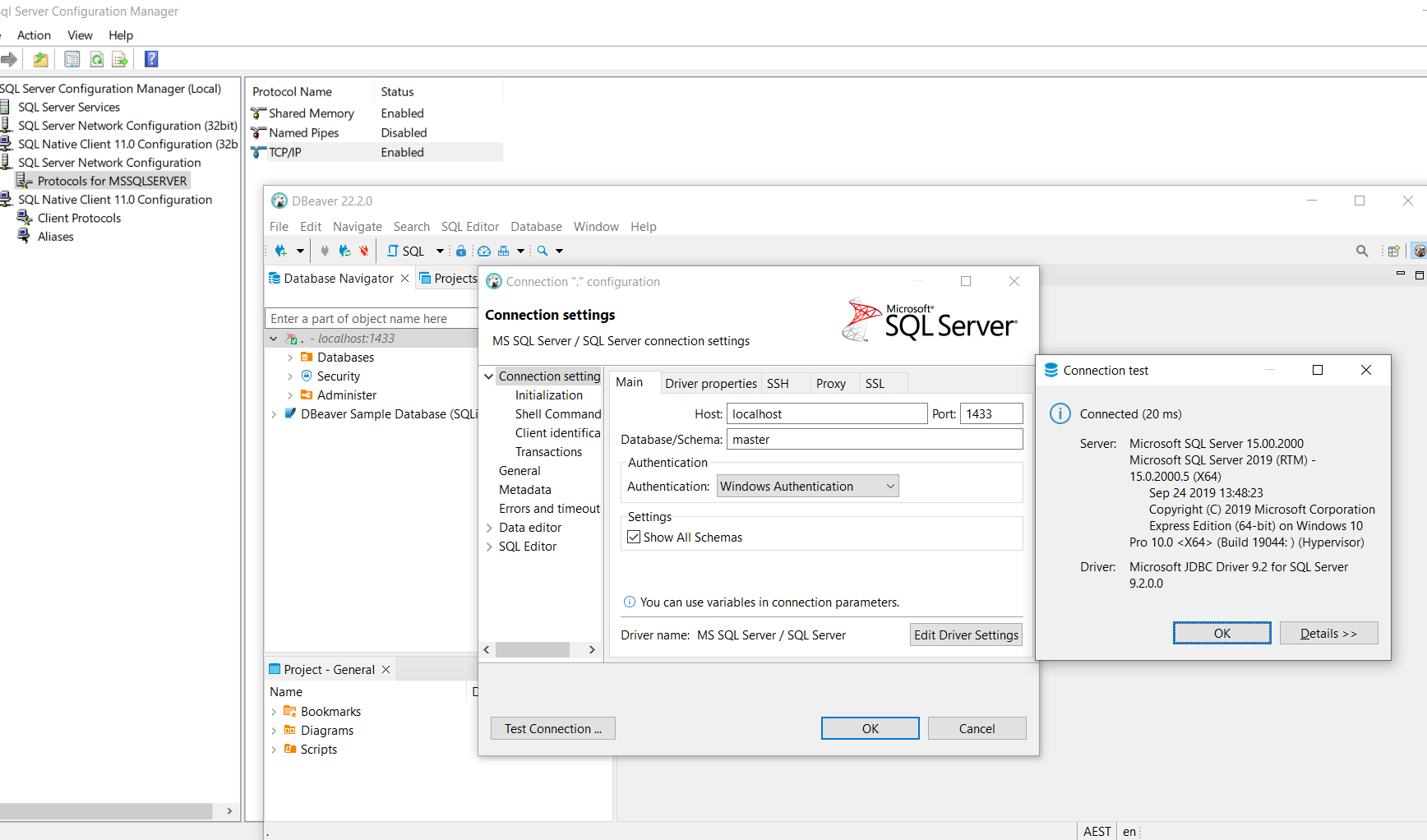Viewport: 1427px width, 840px height.
Task: Click DBeaver new database connection plug icon
Action: (x=281, y=251)
